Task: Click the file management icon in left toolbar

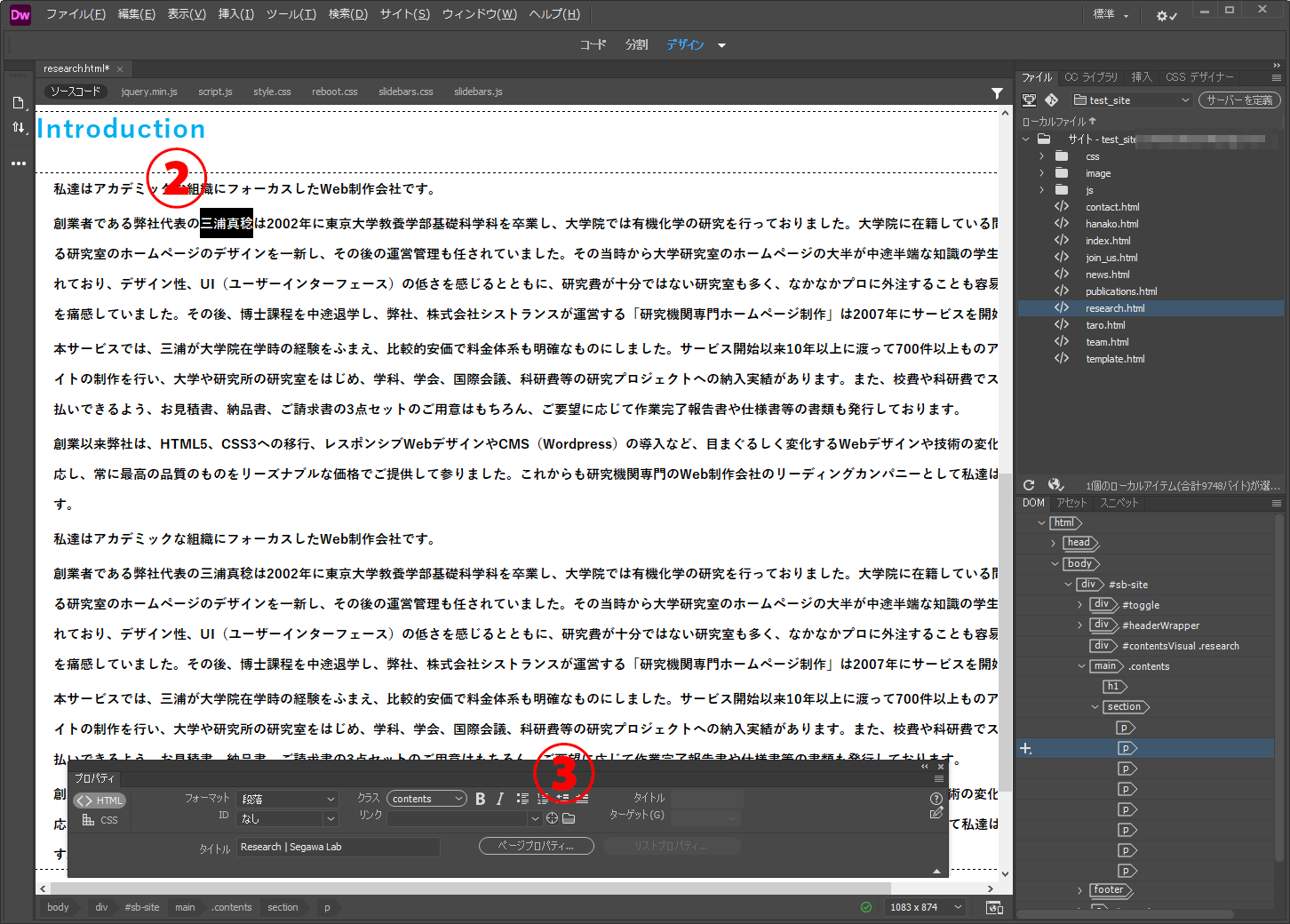Action: pyautogui.click(x=19, y=103)
